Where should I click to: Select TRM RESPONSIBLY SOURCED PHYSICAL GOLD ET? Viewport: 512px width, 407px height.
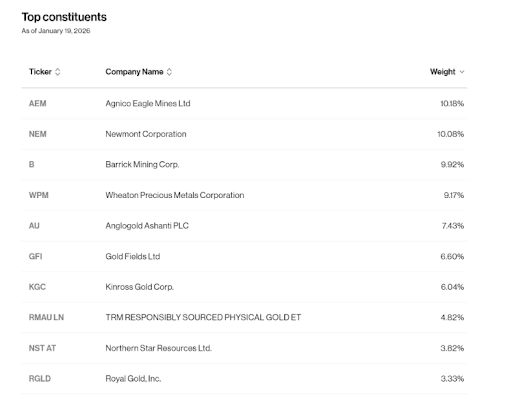pyautogui.click(x=203, y=317)
